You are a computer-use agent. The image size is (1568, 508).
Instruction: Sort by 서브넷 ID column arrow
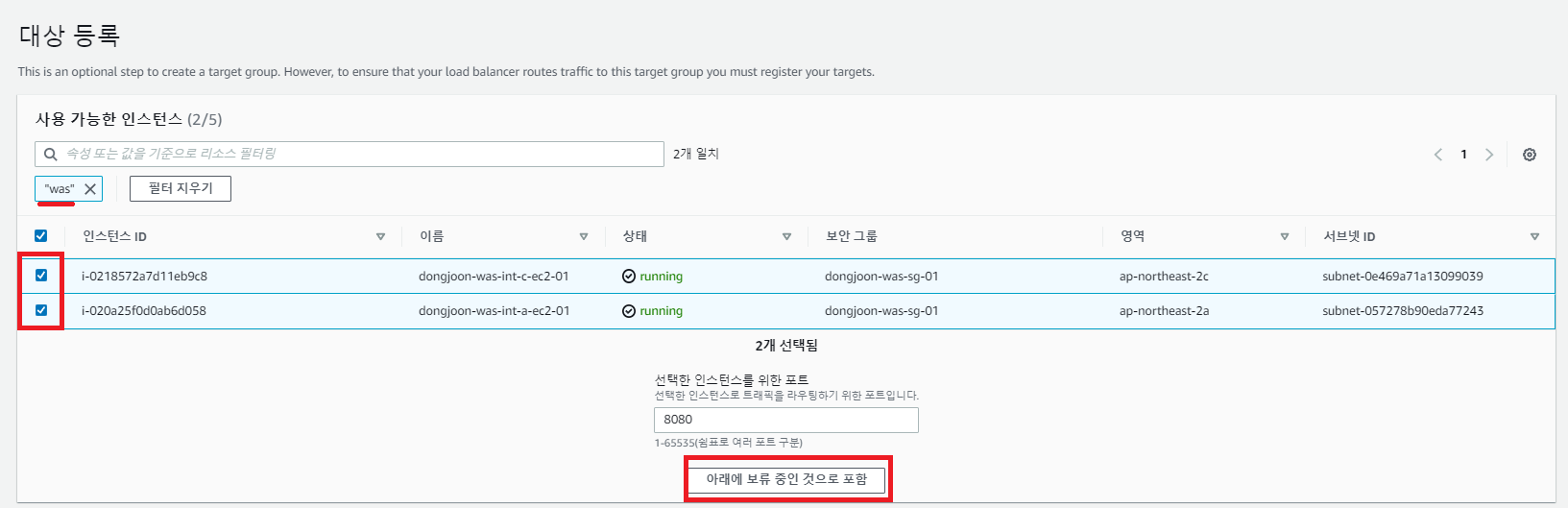(x=1534, y=236)
